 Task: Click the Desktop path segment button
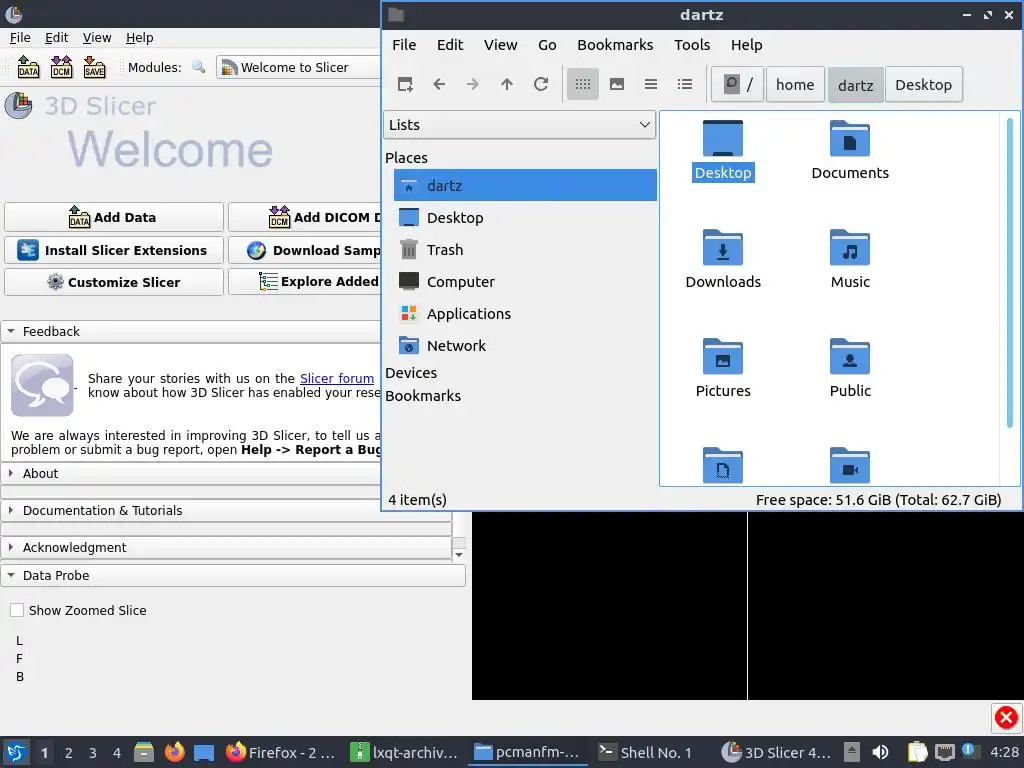tap(923, 84)
